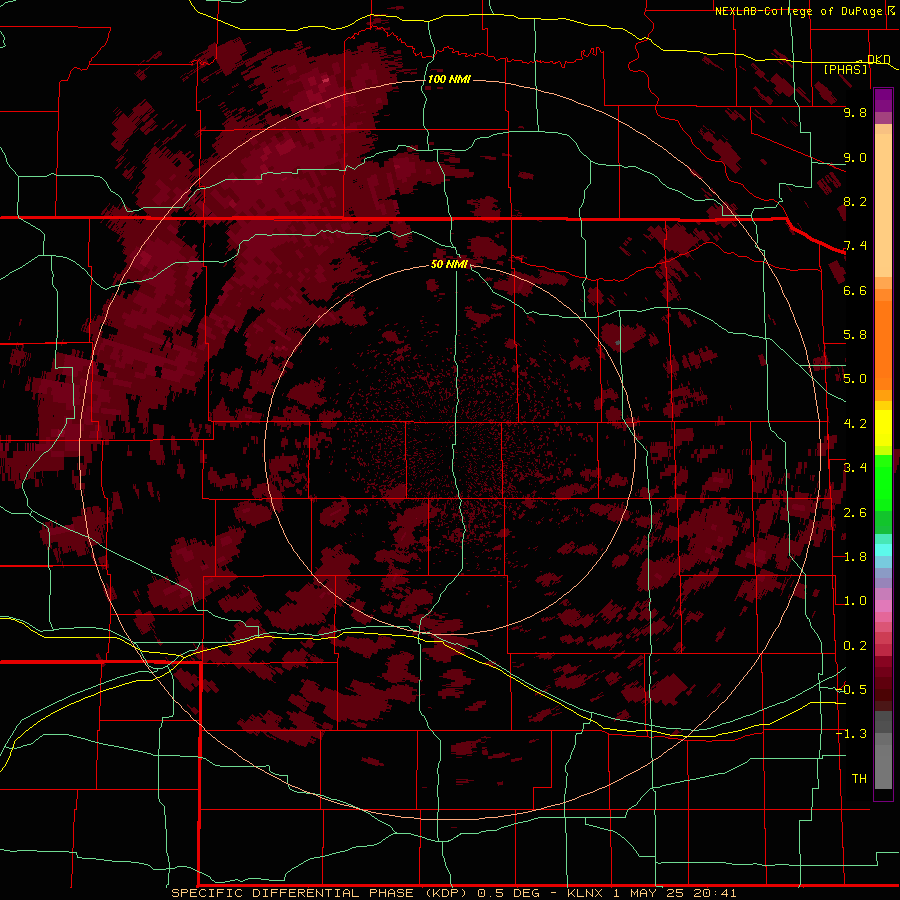
Task: Click the 9.0 color scale value
Action: 855,157
